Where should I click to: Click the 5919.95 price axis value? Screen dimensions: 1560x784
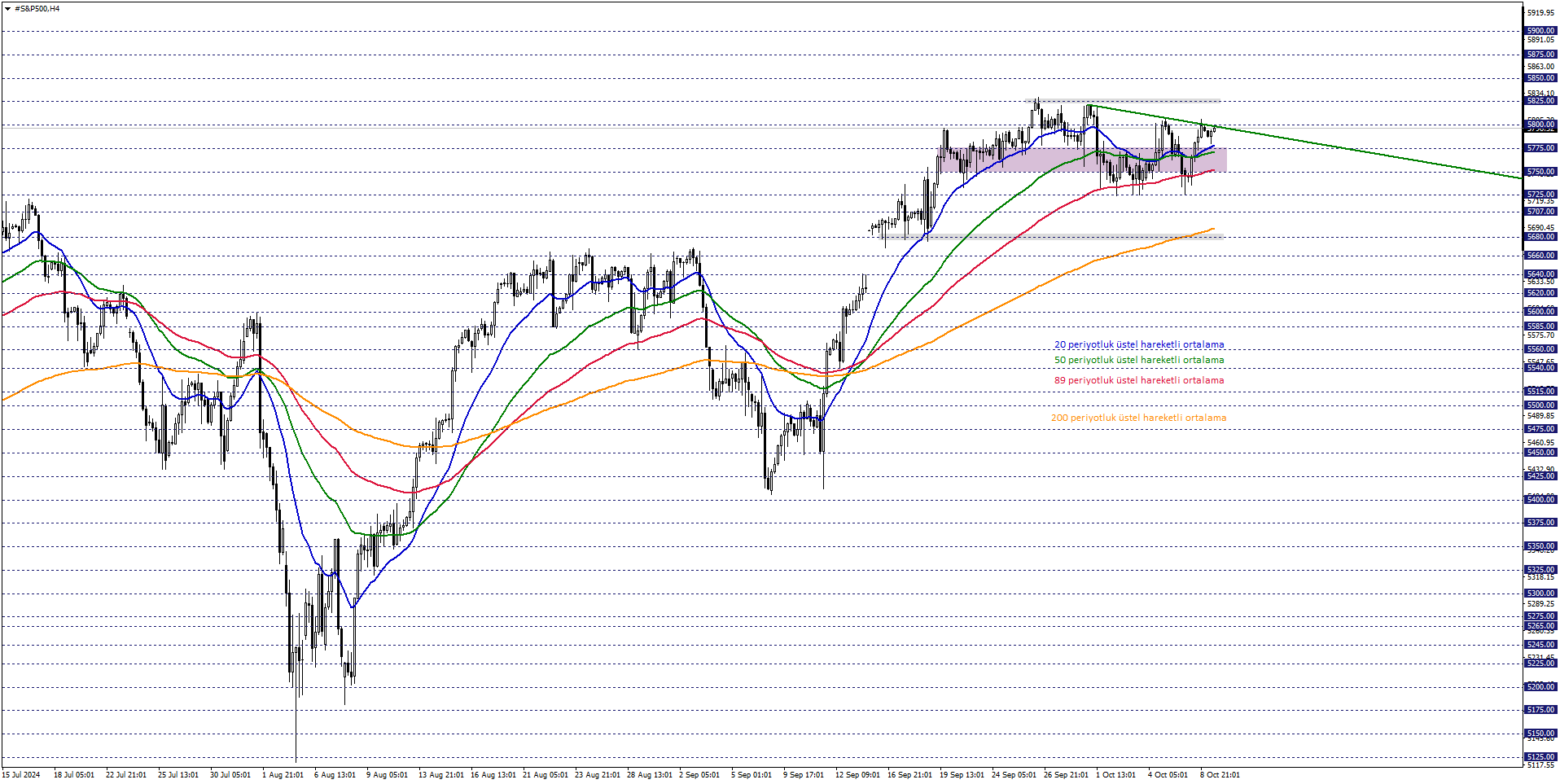point(1540,13)
